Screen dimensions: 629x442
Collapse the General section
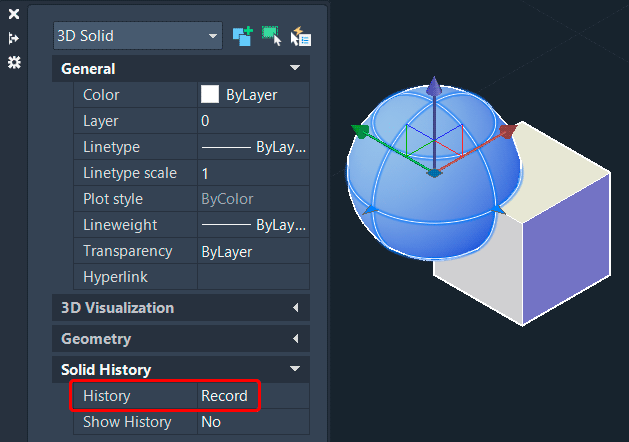click(x=295, y=68)
